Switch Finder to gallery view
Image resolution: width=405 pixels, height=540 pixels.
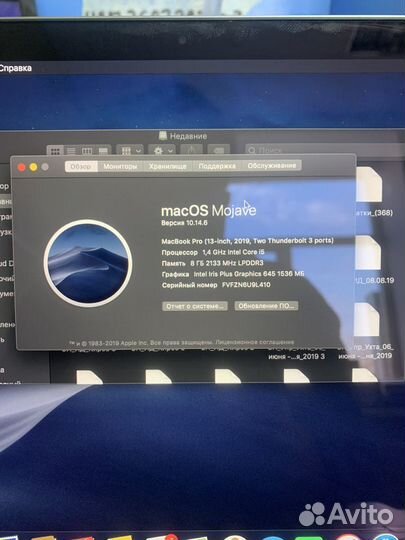(103, 151)
